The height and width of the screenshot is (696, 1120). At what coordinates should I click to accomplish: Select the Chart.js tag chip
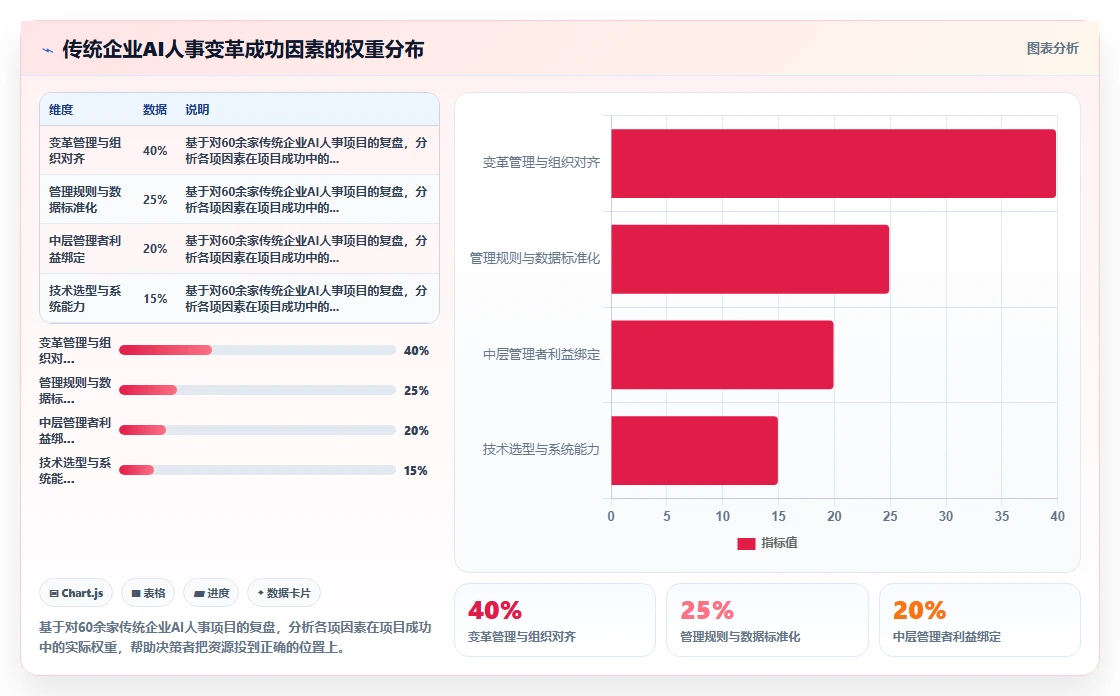[76, 593]
